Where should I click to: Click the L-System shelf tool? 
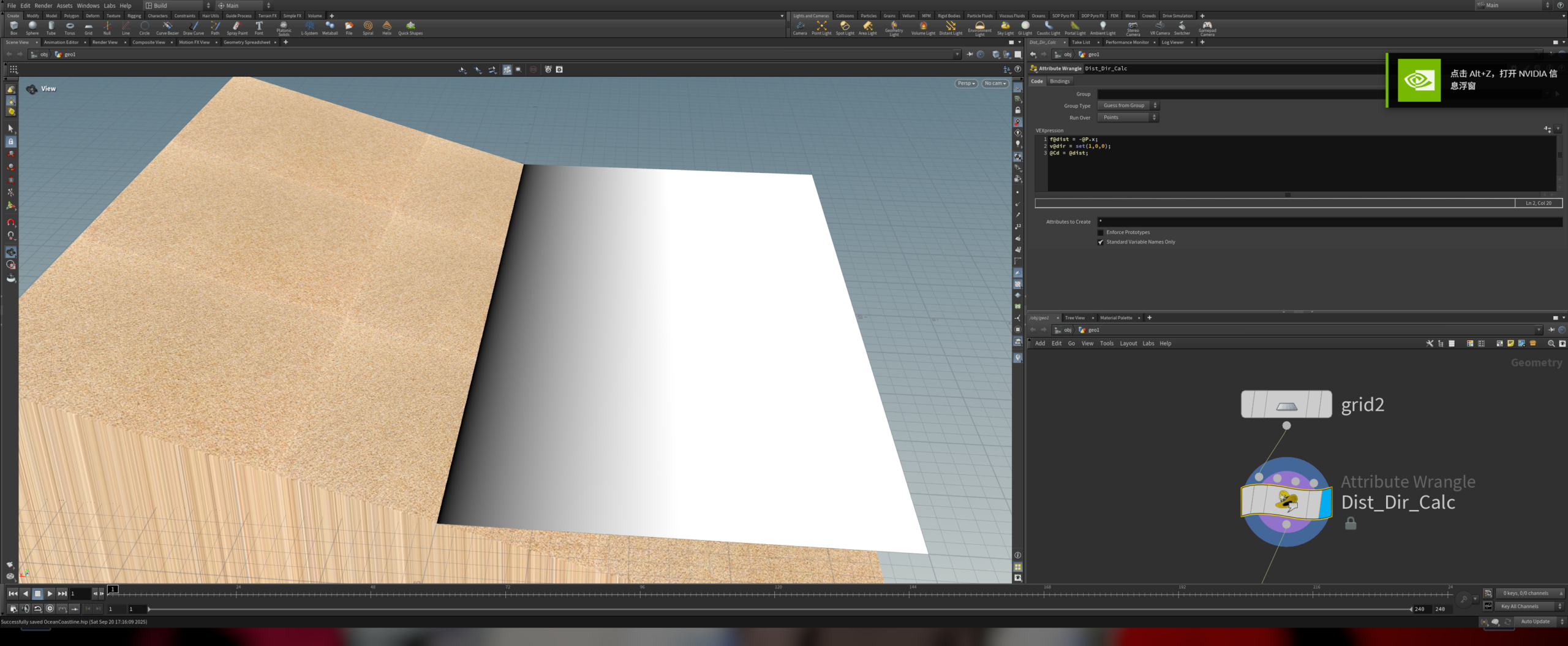(309, 28)
